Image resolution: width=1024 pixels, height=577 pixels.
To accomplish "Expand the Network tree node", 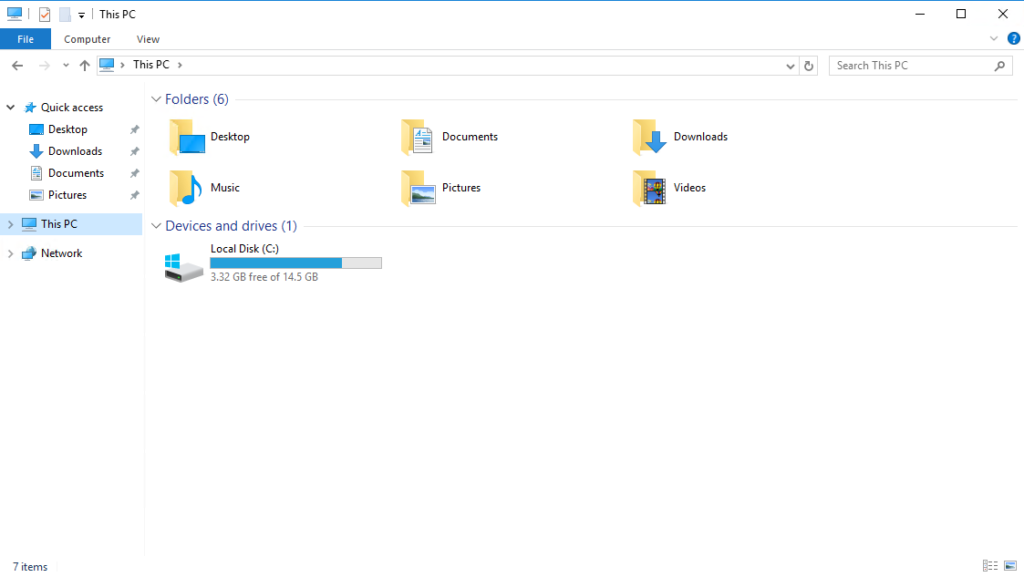I will click(10, 254).
